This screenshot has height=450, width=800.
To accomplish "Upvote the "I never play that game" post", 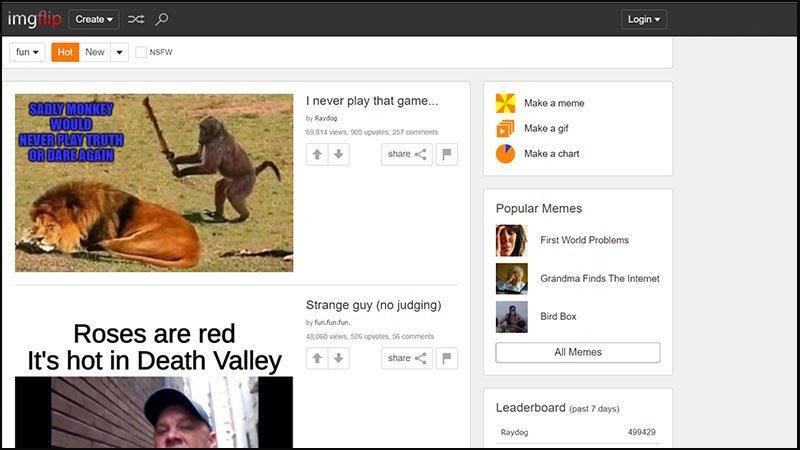I will pos(317,154).
